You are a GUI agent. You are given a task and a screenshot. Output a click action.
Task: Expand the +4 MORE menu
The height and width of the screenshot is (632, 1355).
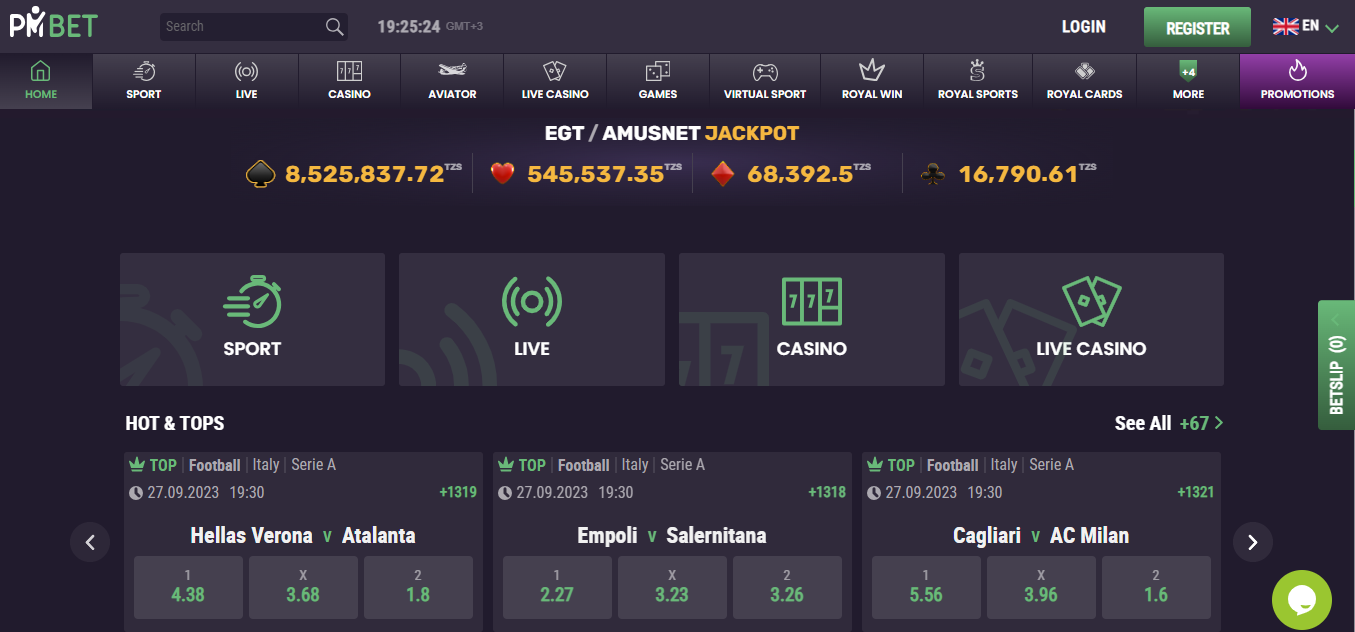pos(1188,81)
